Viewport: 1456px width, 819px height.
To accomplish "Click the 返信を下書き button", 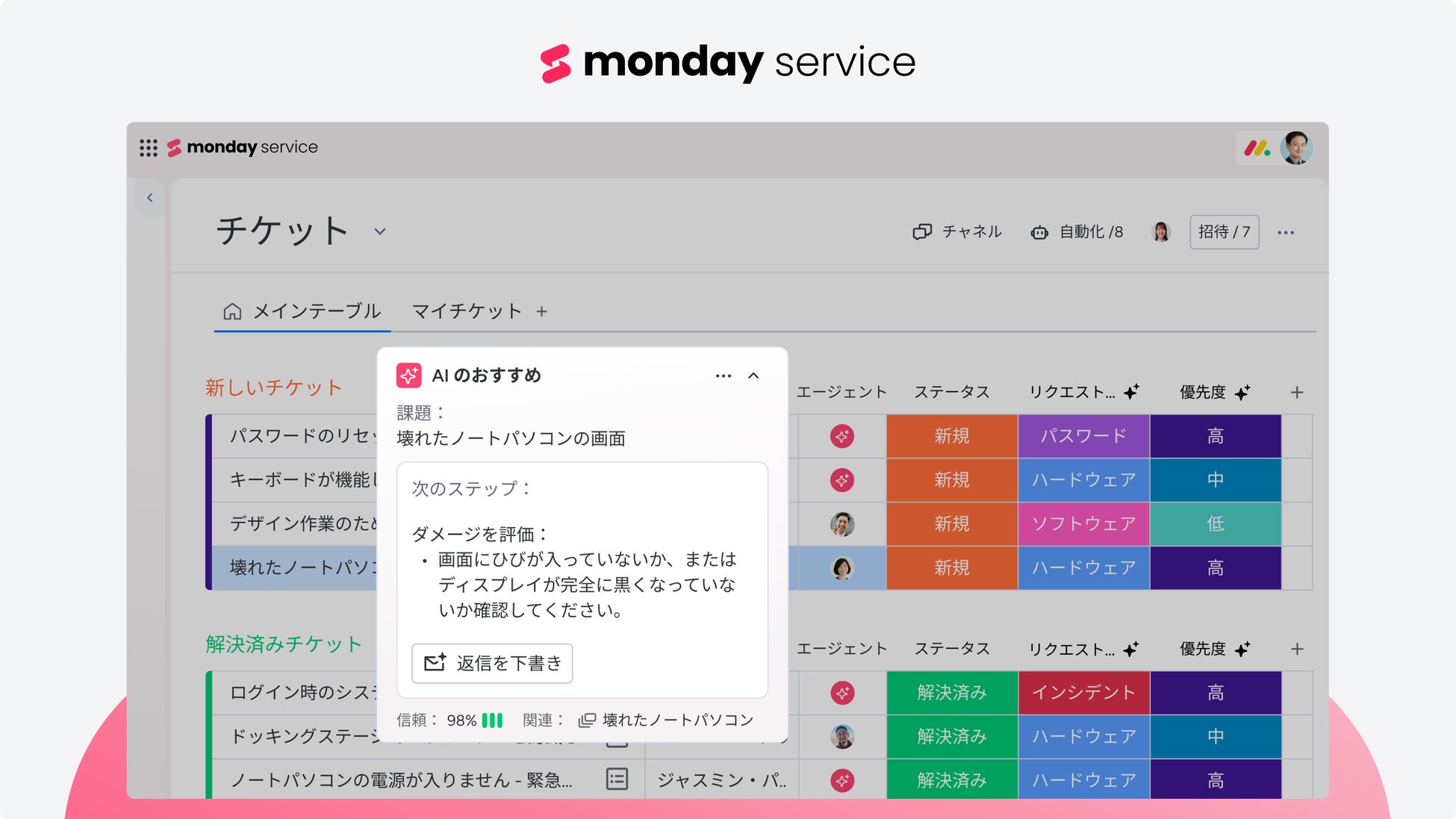I will point(492,663).
